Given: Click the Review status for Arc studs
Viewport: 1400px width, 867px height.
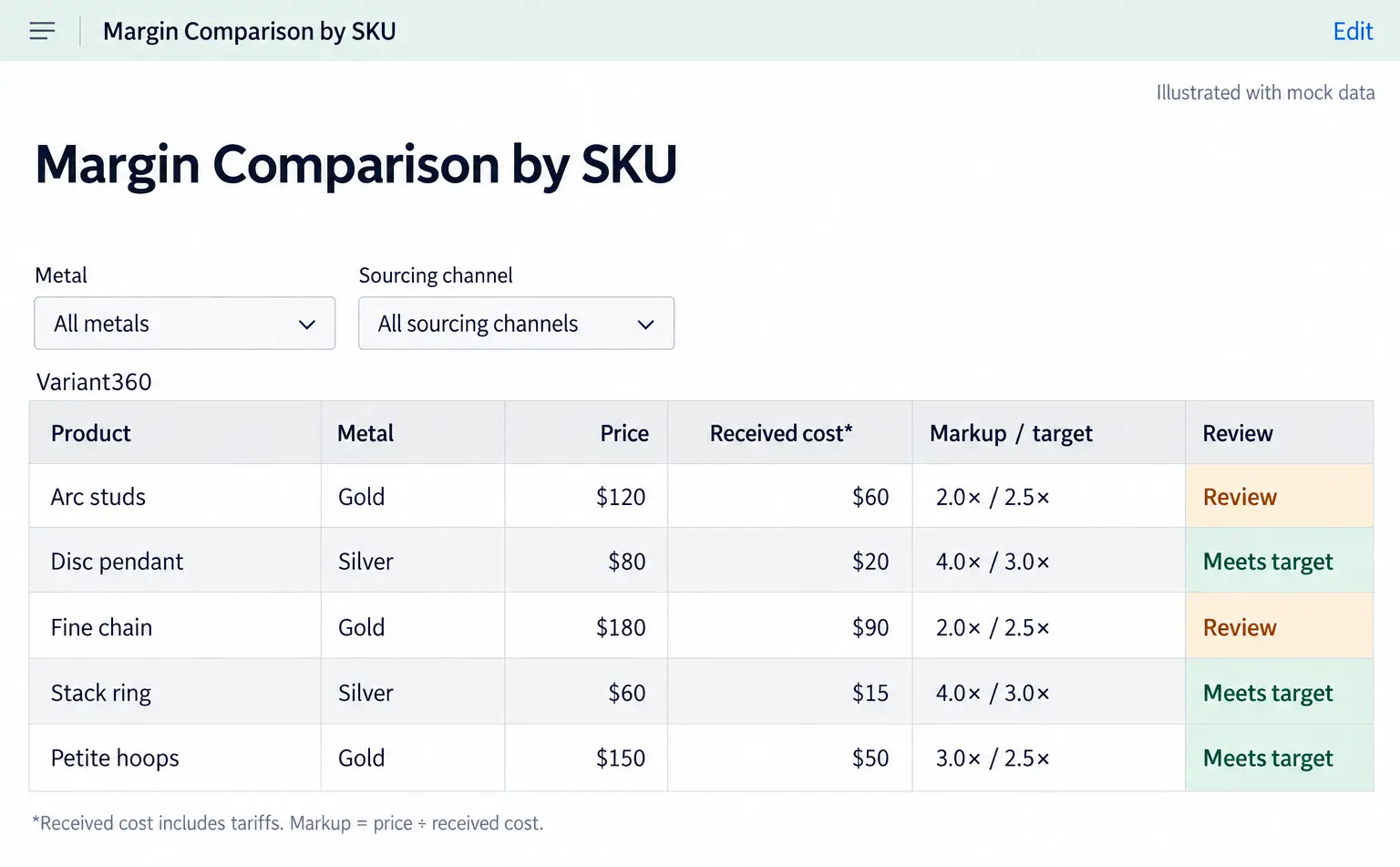Looking at the screenshot, I should click(1280, 497).
